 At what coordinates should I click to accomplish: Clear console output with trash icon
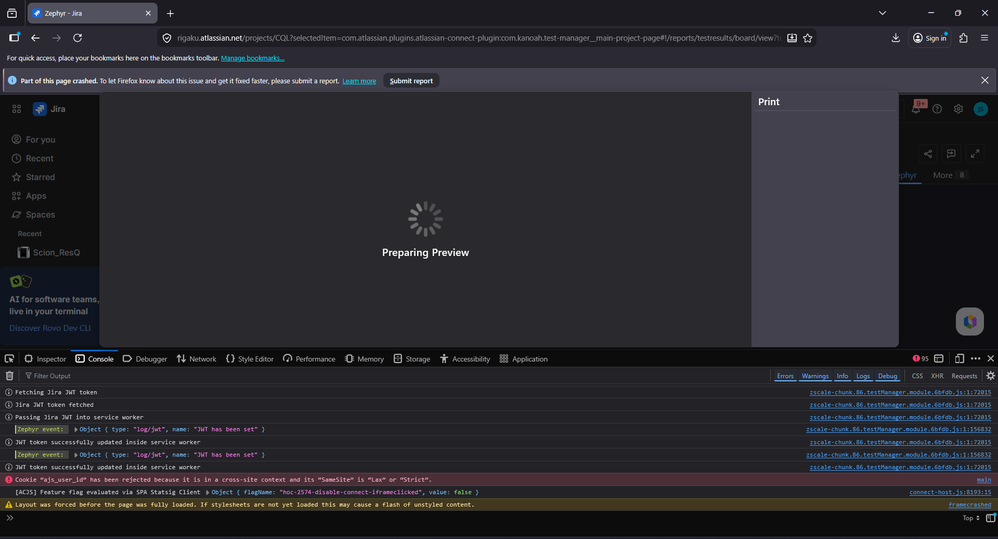[x=10, y=376]
